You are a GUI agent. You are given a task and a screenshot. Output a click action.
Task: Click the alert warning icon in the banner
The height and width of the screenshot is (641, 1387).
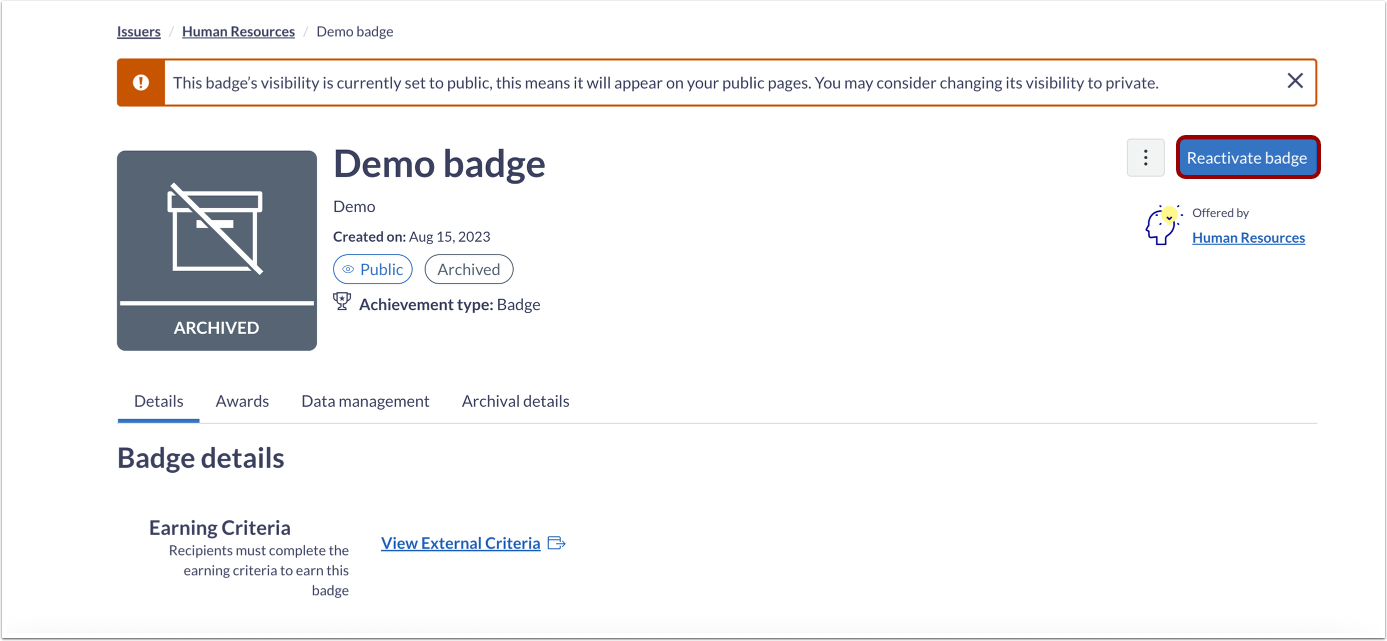tap(140, 81)
